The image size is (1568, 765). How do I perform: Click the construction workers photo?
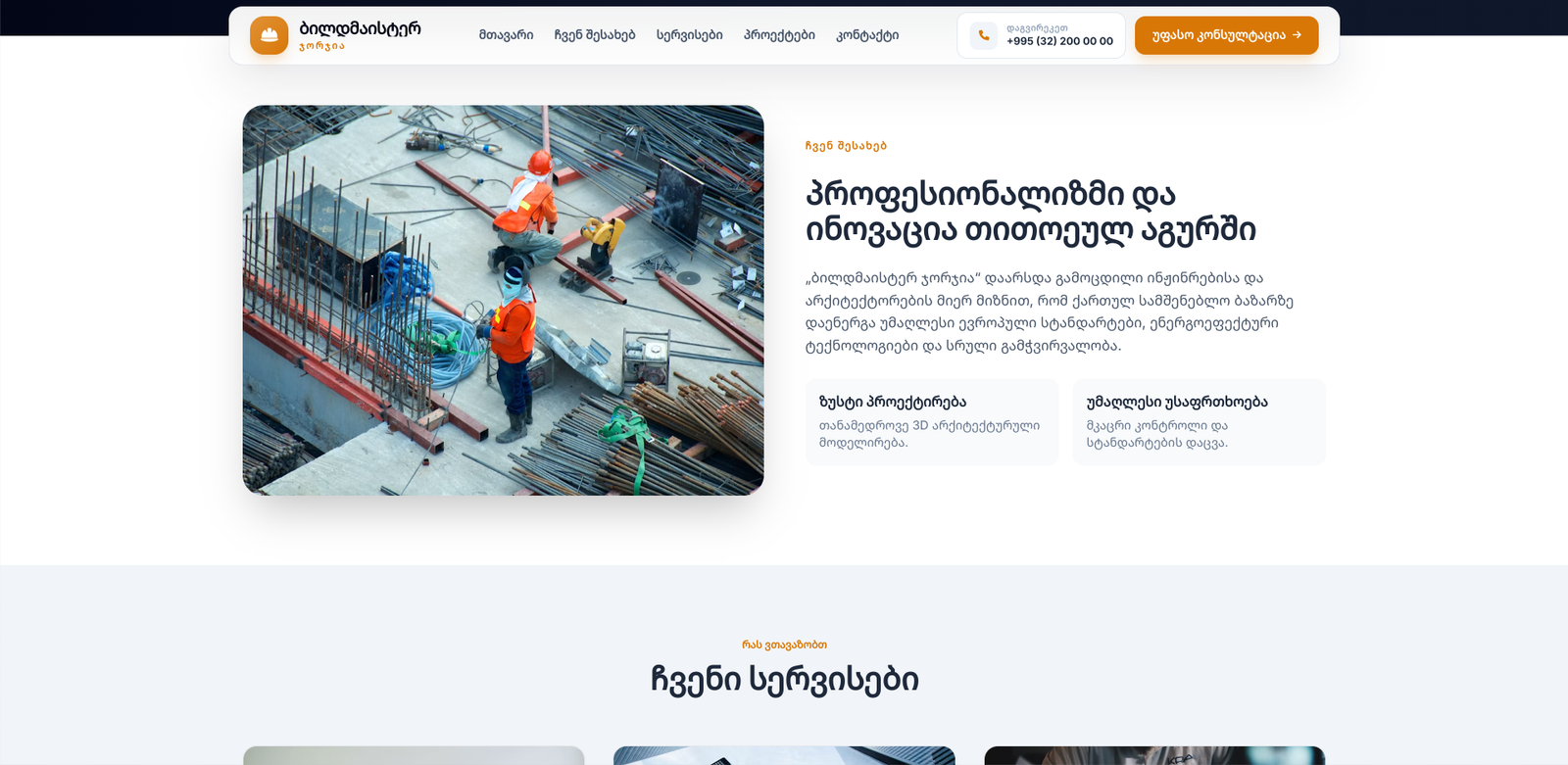point(503,300)
